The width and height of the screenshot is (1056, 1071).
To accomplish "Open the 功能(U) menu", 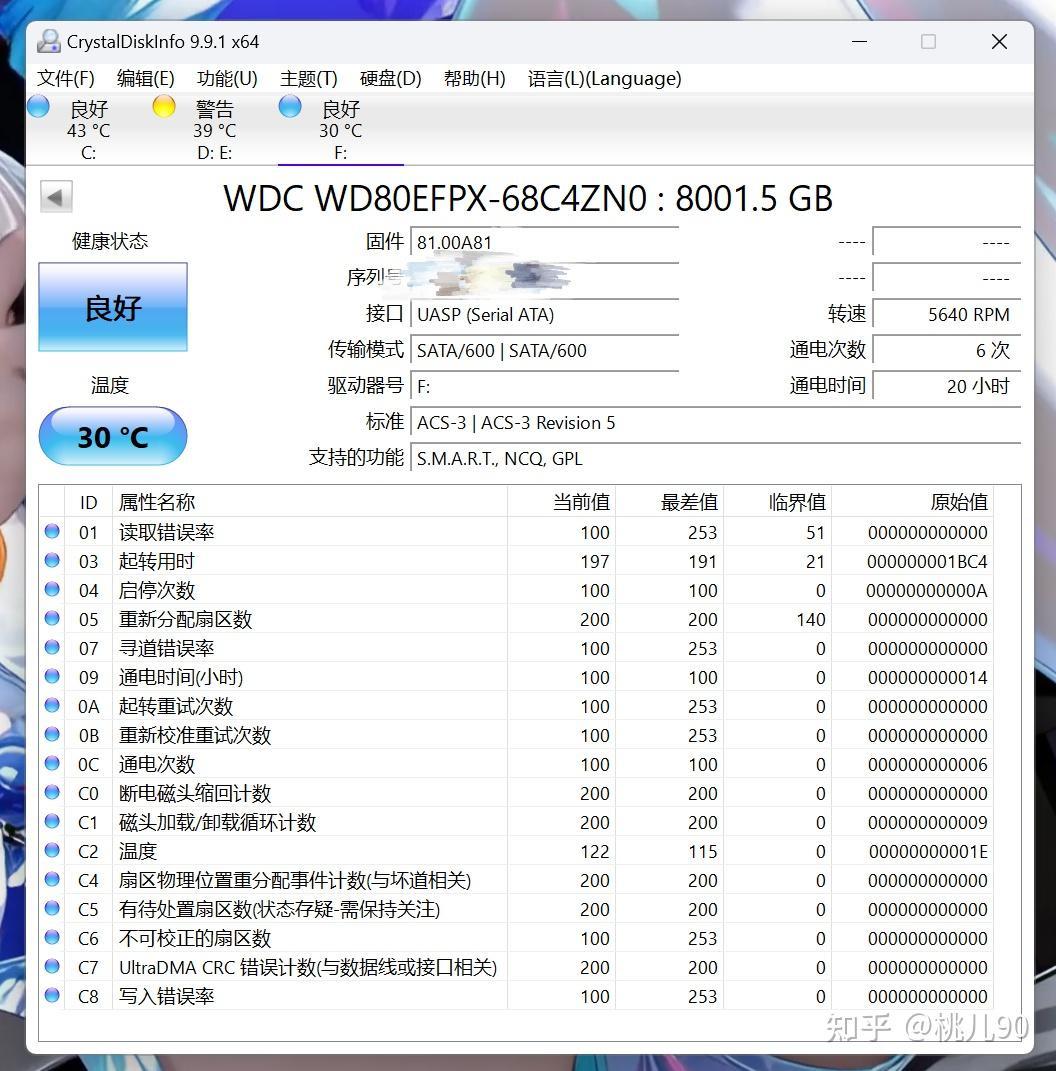I will pyautogui.click(x=227, y=79).
